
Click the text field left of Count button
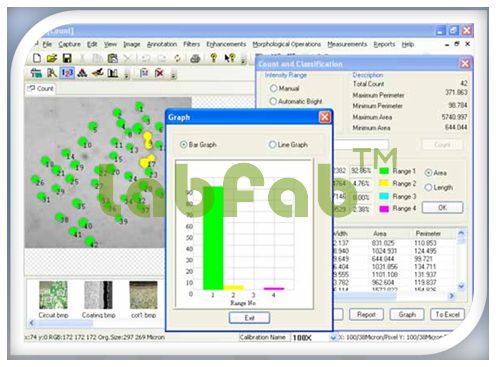(x=361, y=145)
